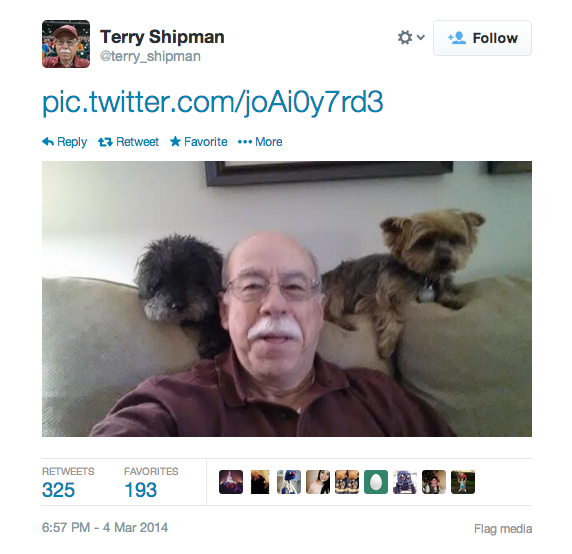Click the @terry_shipman handle
572x554 pixels.
click(150, 57)
